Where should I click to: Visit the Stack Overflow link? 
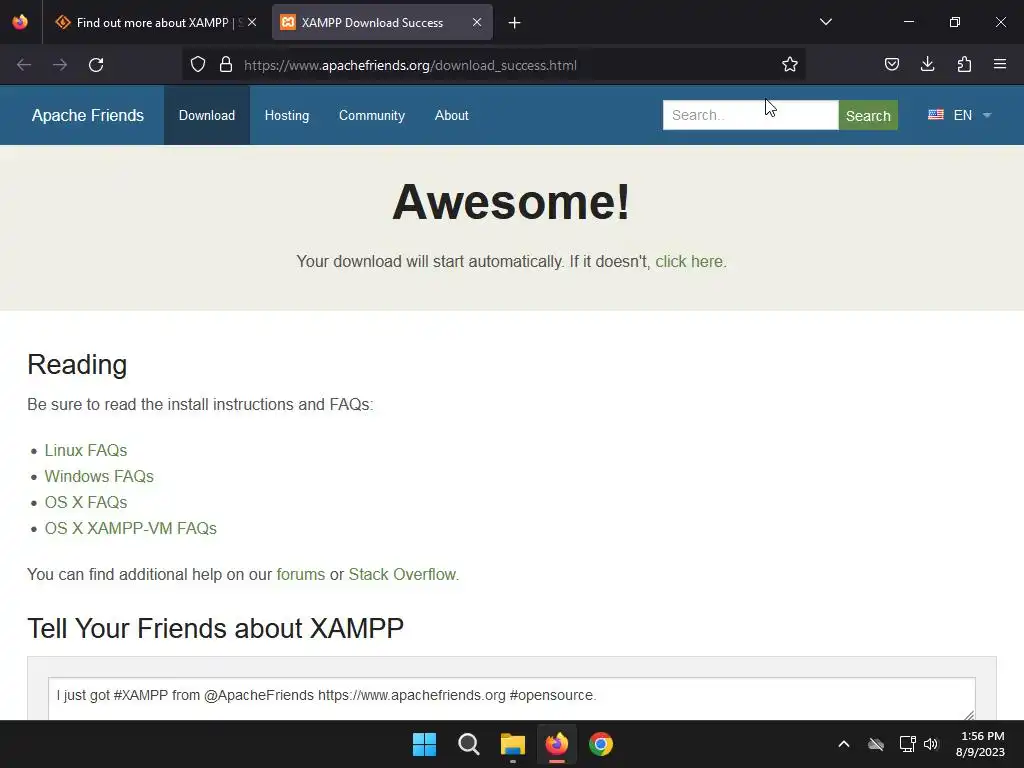tap(402, 575)
